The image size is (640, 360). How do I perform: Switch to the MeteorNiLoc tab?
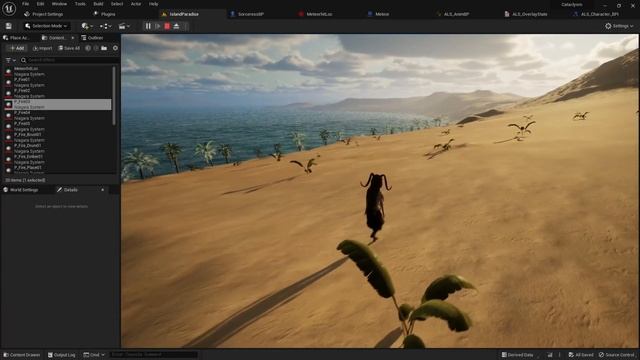(x=316, y=14)
